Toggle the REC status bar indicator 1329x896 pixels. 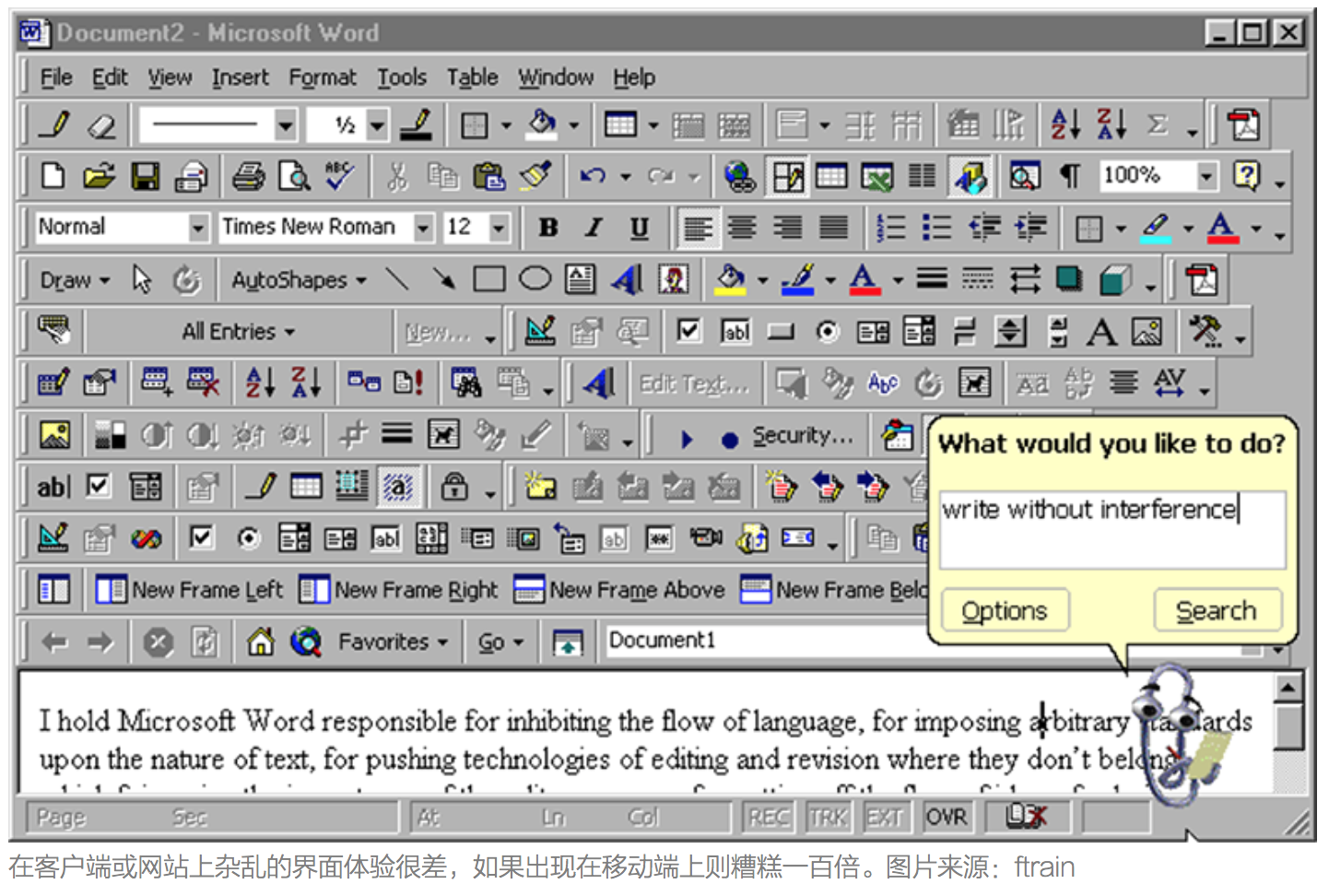pyautogui.click(x=769, y=817)
